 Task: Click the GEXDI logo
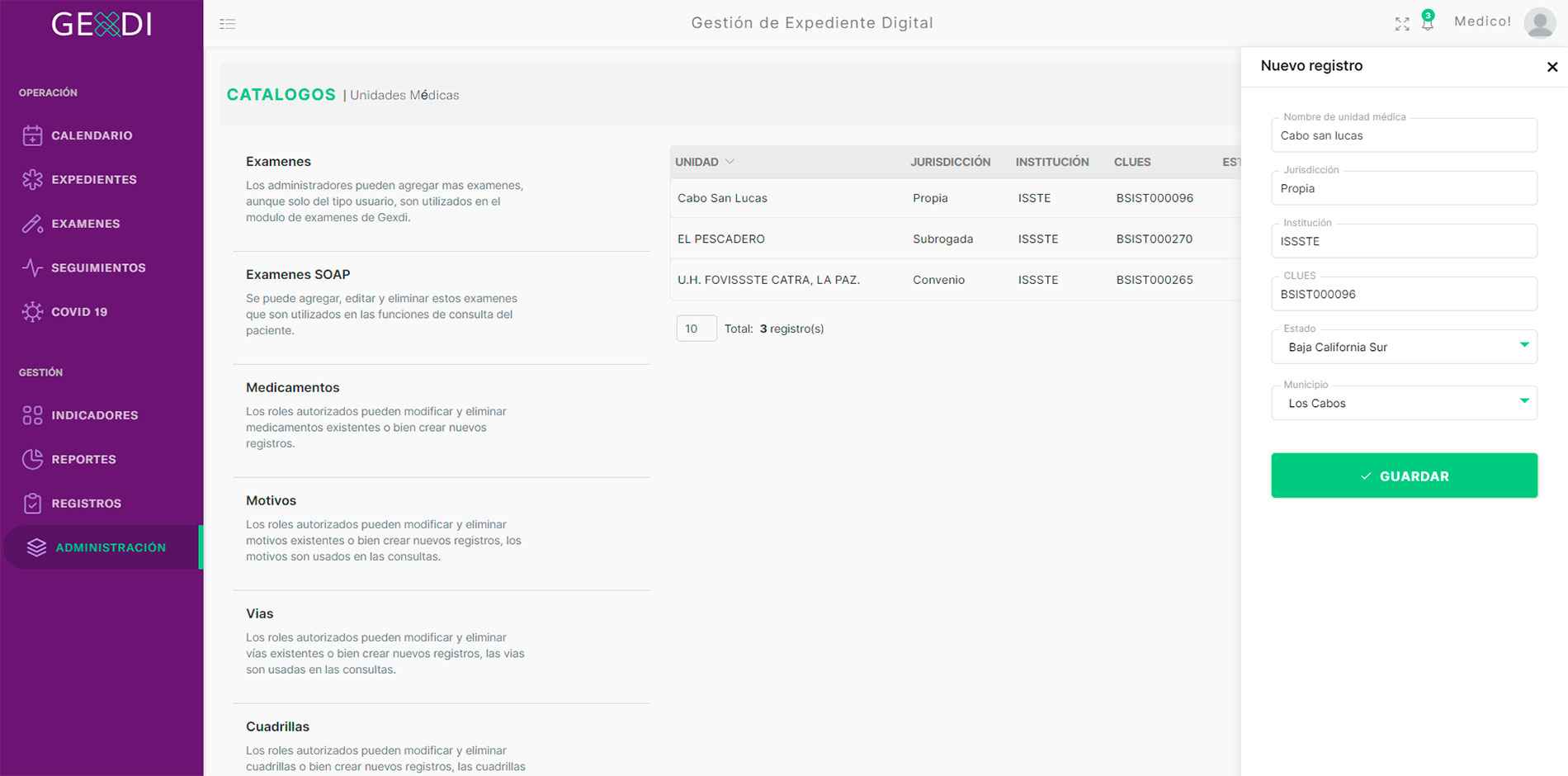(102, 24)
